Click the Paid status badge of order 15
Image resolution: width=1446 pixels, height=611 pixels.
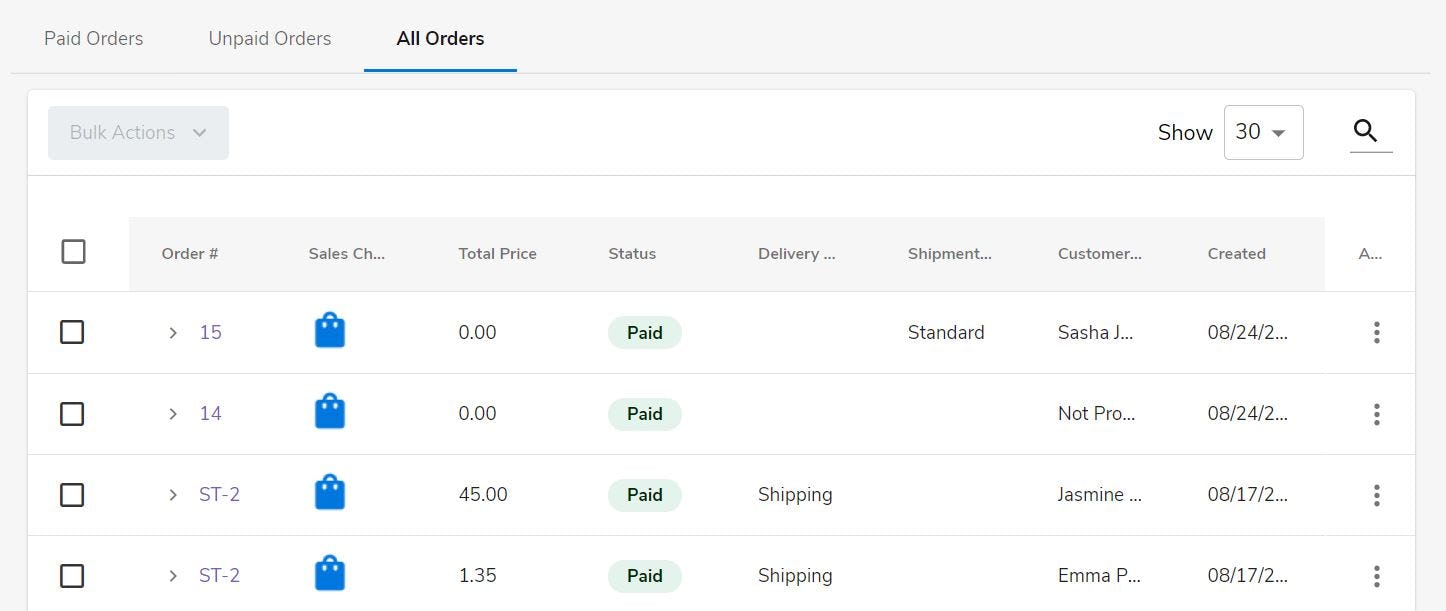tap(644, 333)
